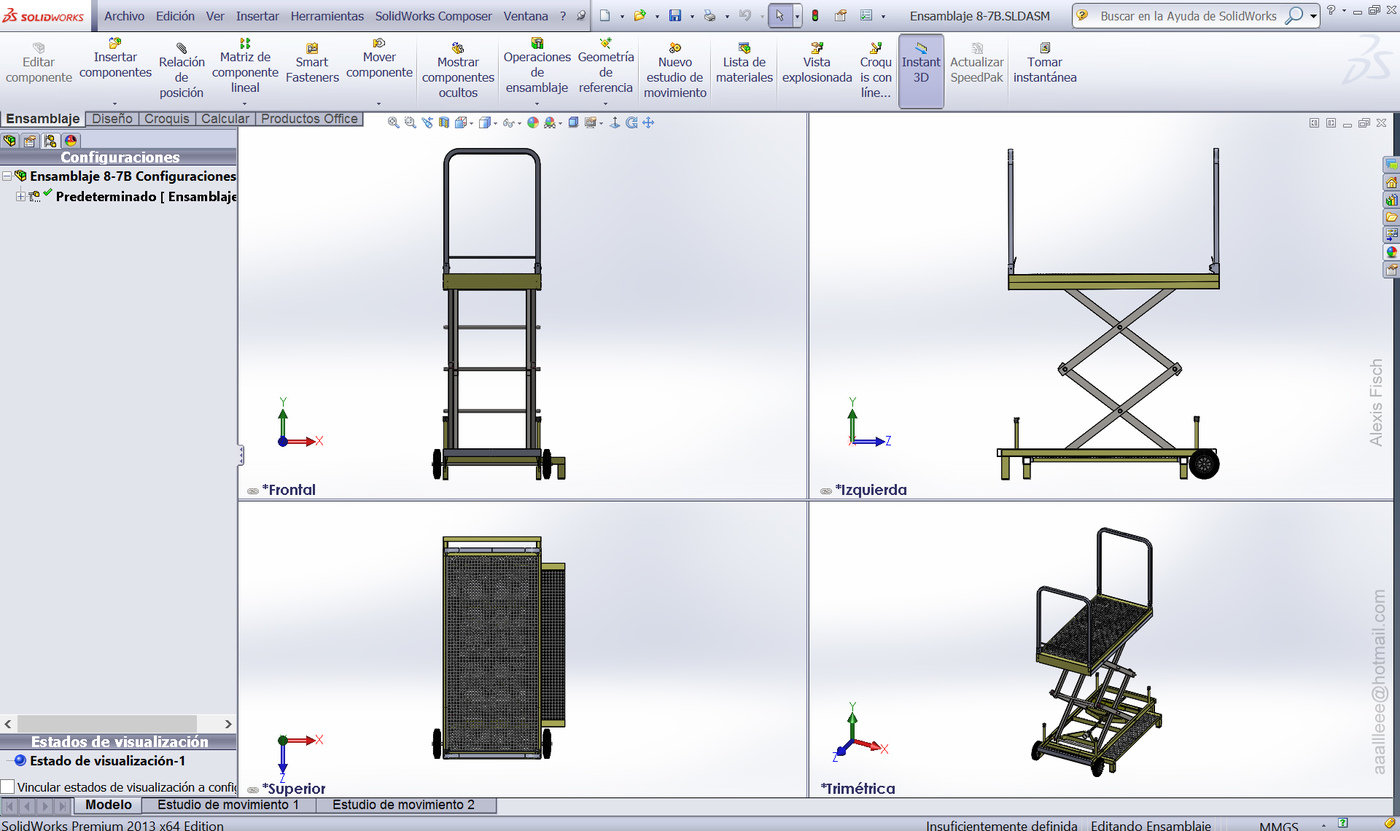The height and width of the screenshot is (831, 1400).
Task: Open the display style dropdown in the viewport toolbar
Action: [x=495, y=122]
